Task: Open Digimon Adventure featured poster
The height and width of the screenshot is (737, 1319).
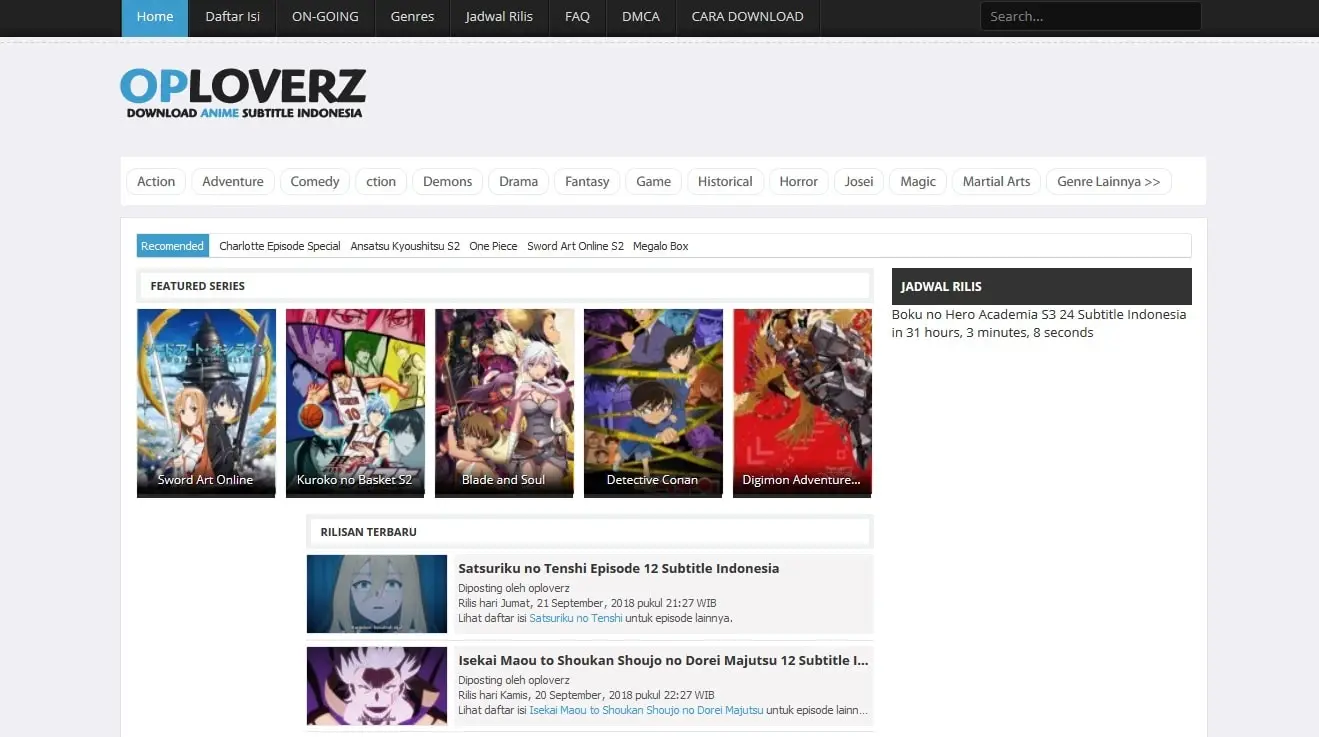Action: [x=802, y=401]
